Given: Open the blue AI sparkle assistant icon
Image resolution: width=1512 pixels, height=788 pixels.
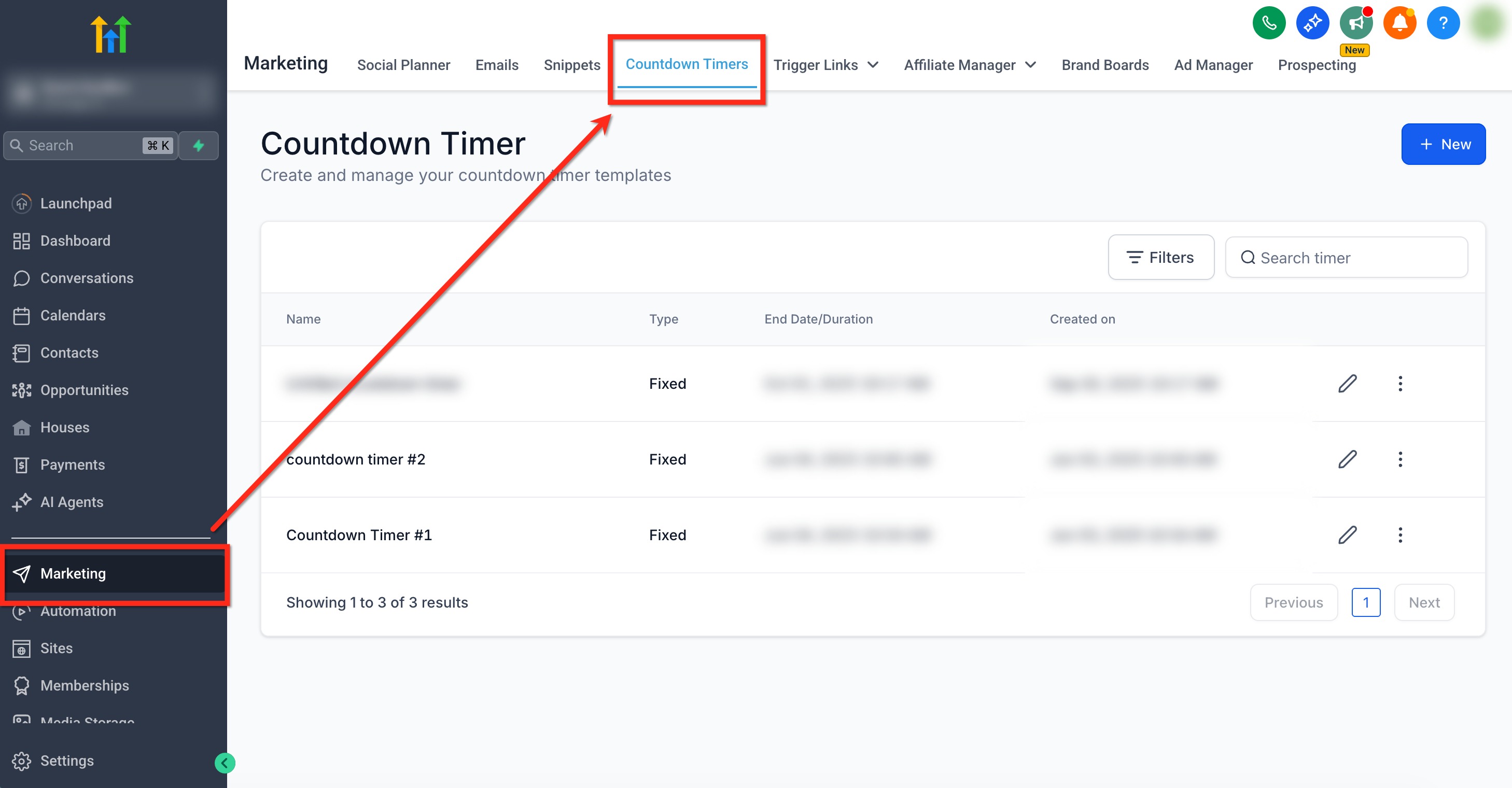Looking at the screenshot, I should click(1312, 23).
